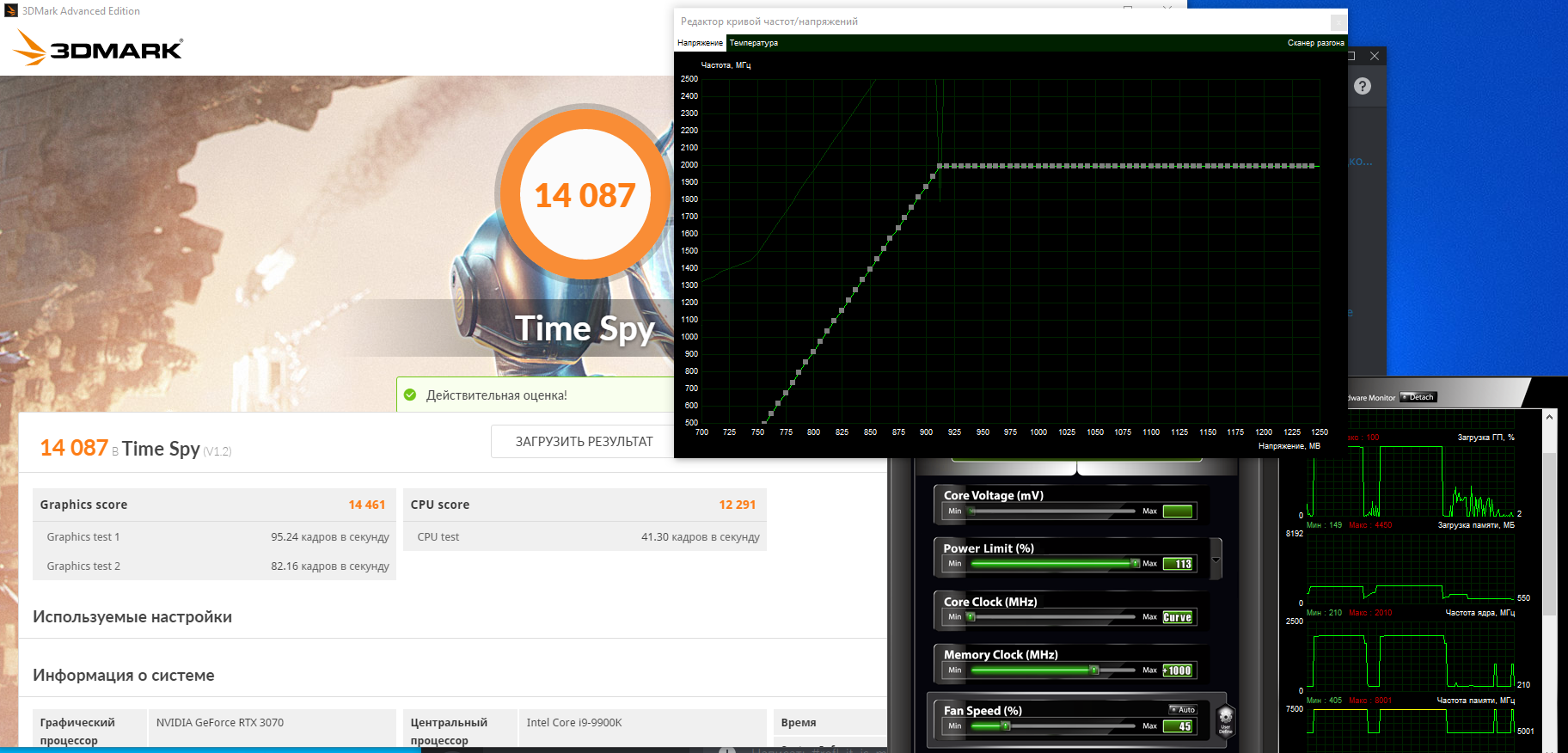Click the 3DMark title bar app icon
This screenshot has width=1568, height=753.
click(x=11, y=11)
